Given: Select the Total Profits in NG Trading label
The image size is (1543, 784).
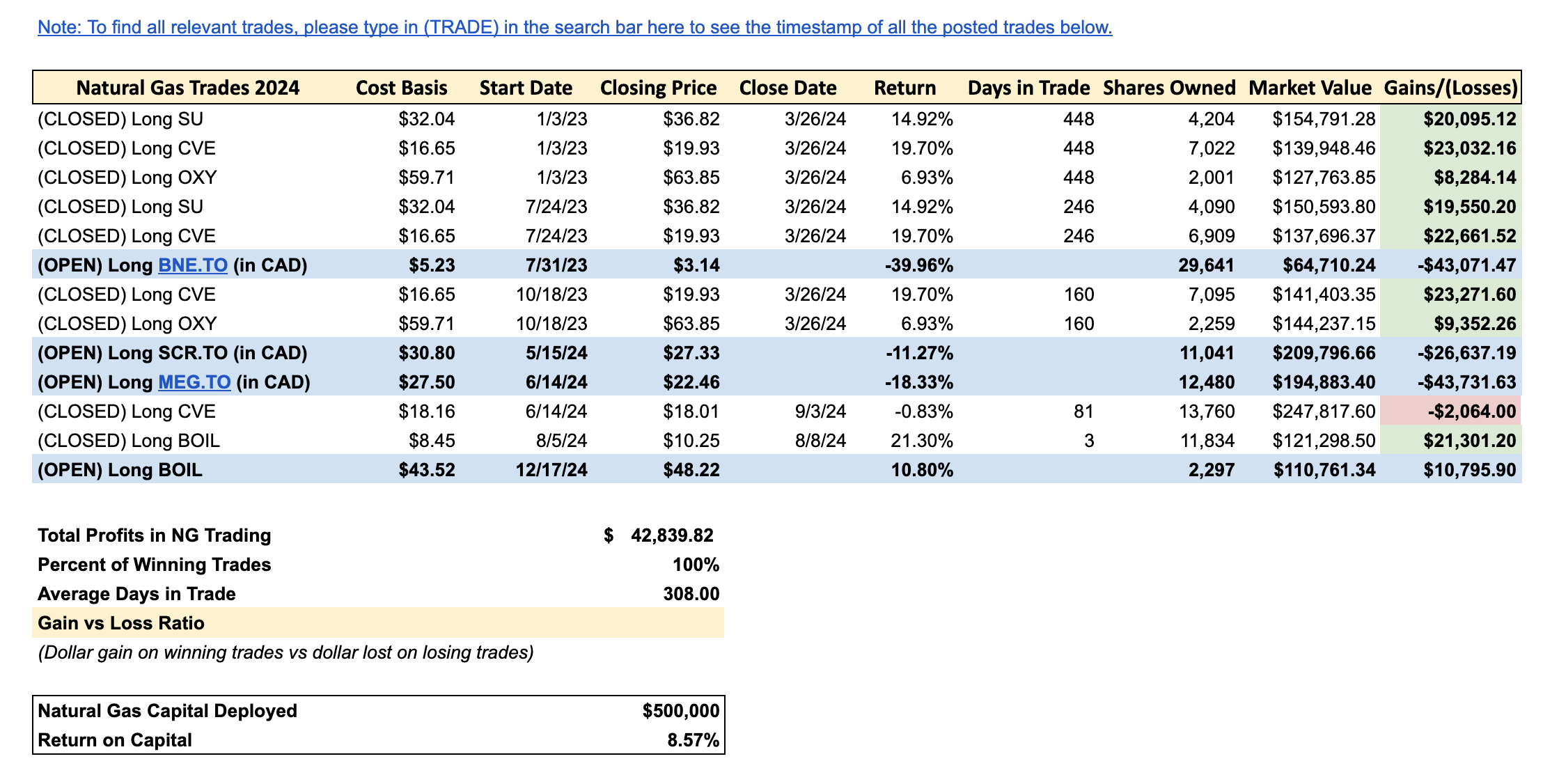Looking at the screenshot, I should pyautogui.click(x=154, y=535).
